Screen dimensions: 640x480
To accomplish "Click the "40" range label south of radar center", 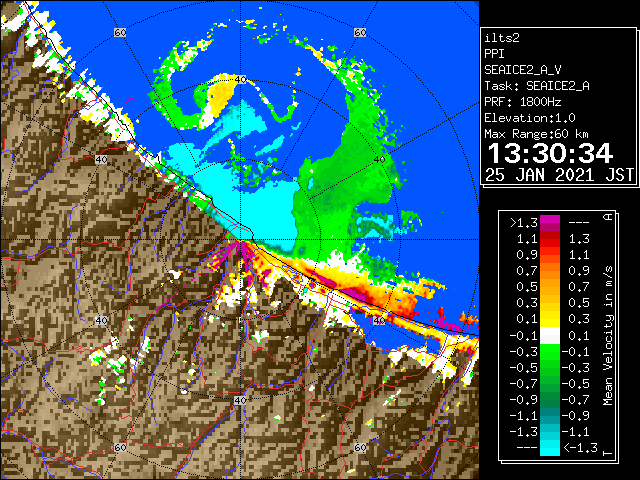I will click(240, 400).
